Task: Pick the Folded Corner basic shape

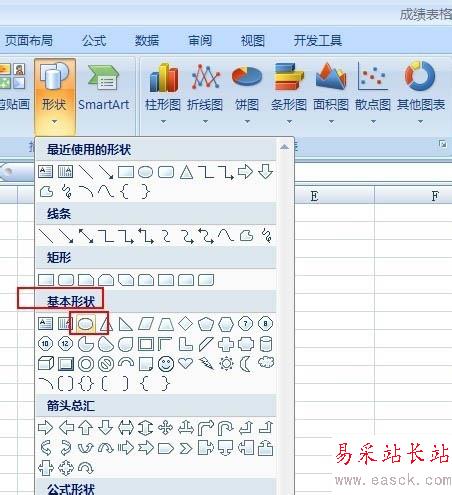Action: [146, 364]
